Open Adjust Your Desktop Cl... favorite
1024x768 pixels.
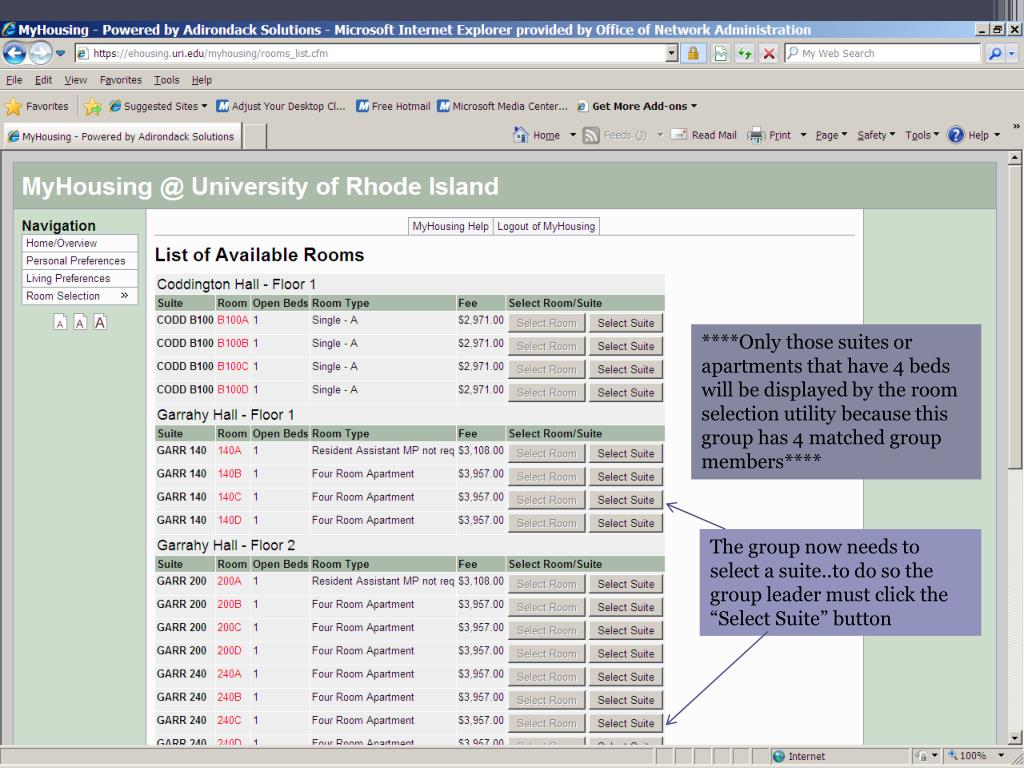pos(281,106)
